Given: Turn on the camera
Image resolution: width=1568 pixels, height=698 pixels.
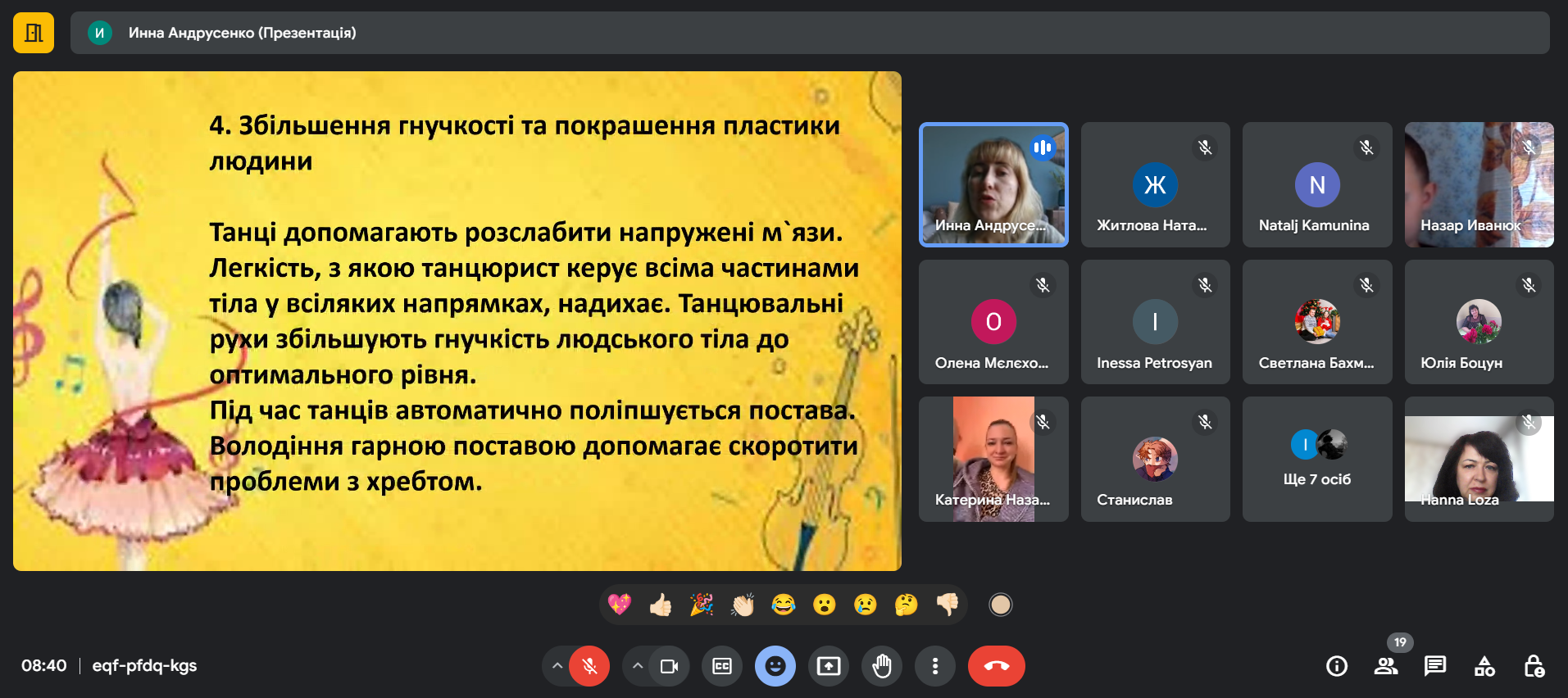Looking at the screenshot, I should (669, 666).
